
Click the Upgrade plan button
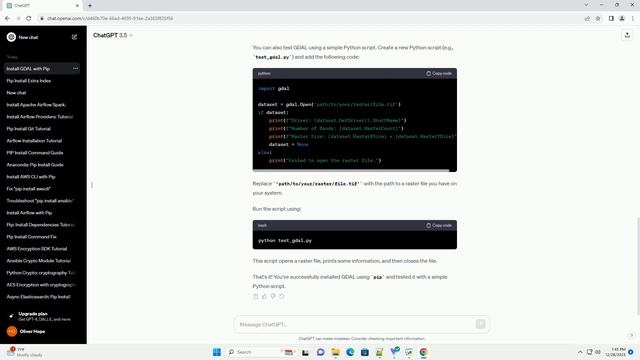coord(42,316)
